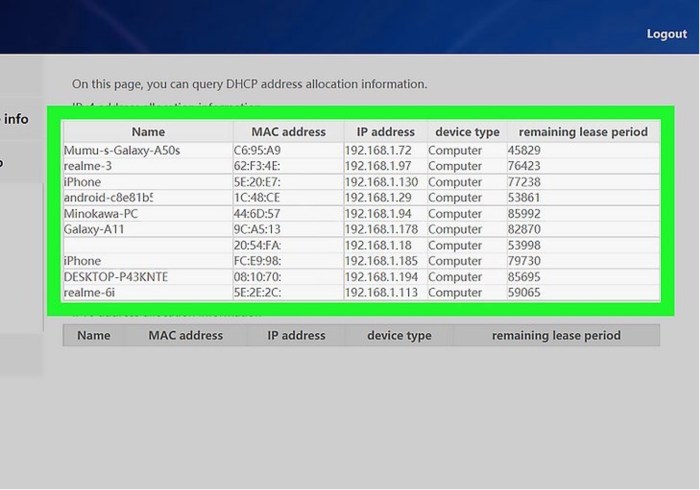Click IP address header in upper table
Screen dimensions: 700x490
click(386, 132)
